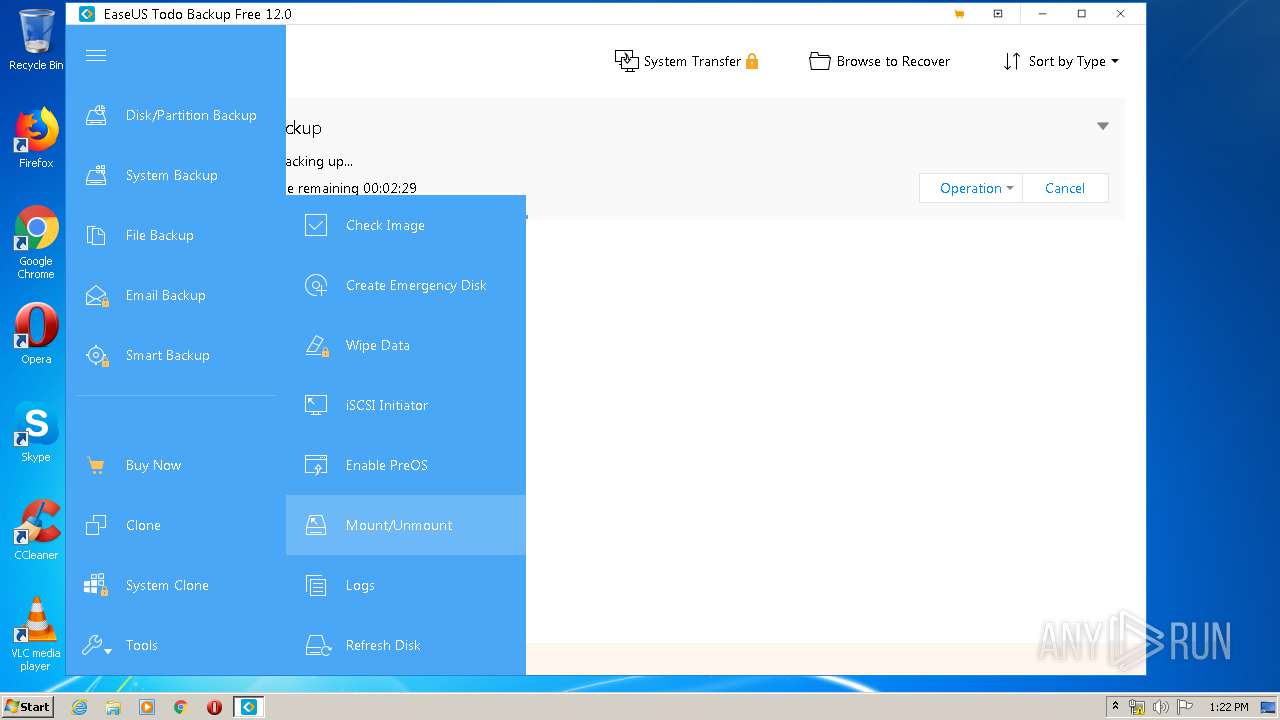This screenshot has height=720, width=1280.
Task: Click the Refresh Disk icon
Action: (x=317, y=645)
